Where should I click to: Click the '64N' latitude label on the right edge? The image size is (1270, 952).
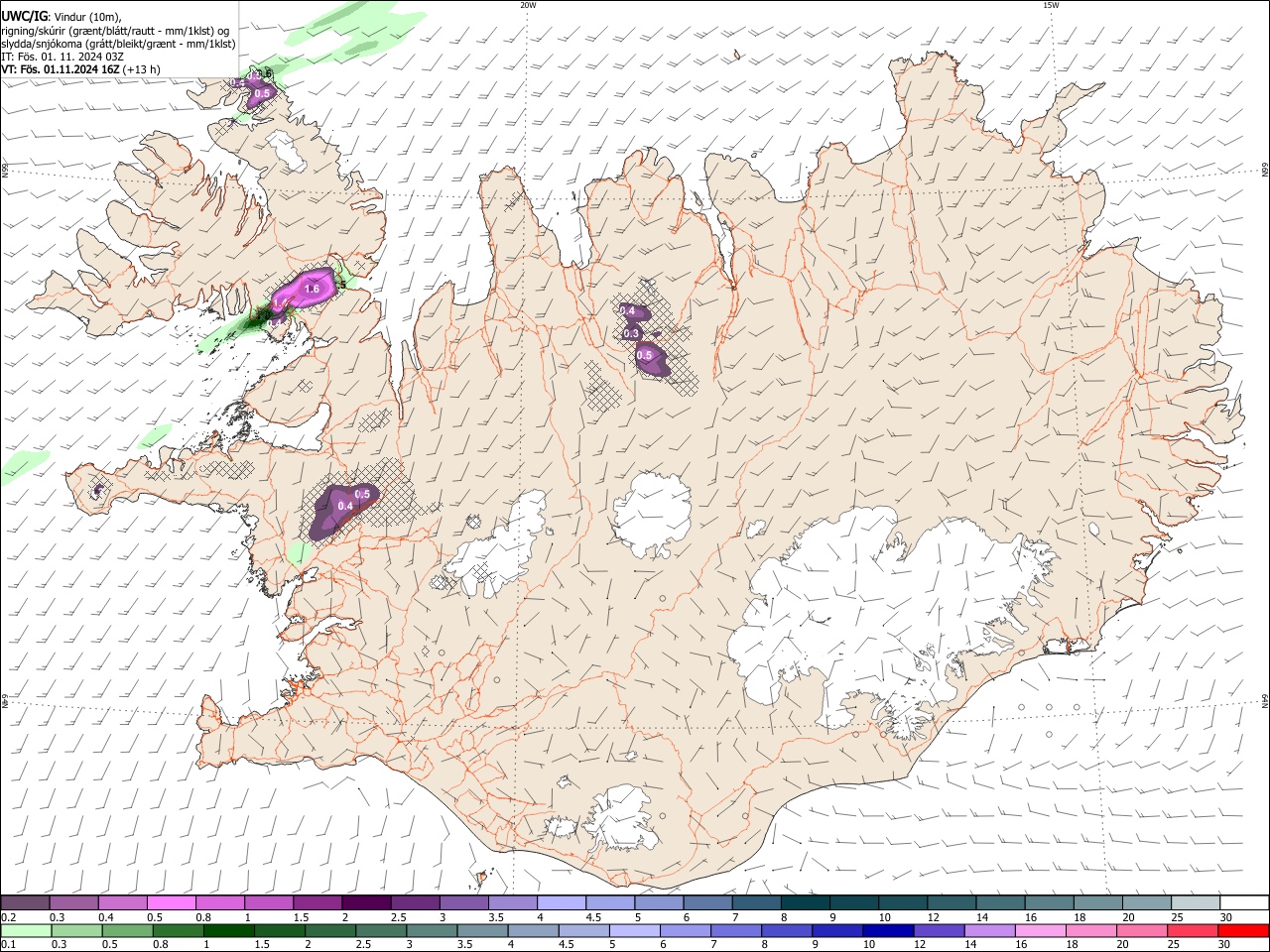point(1265,701)
